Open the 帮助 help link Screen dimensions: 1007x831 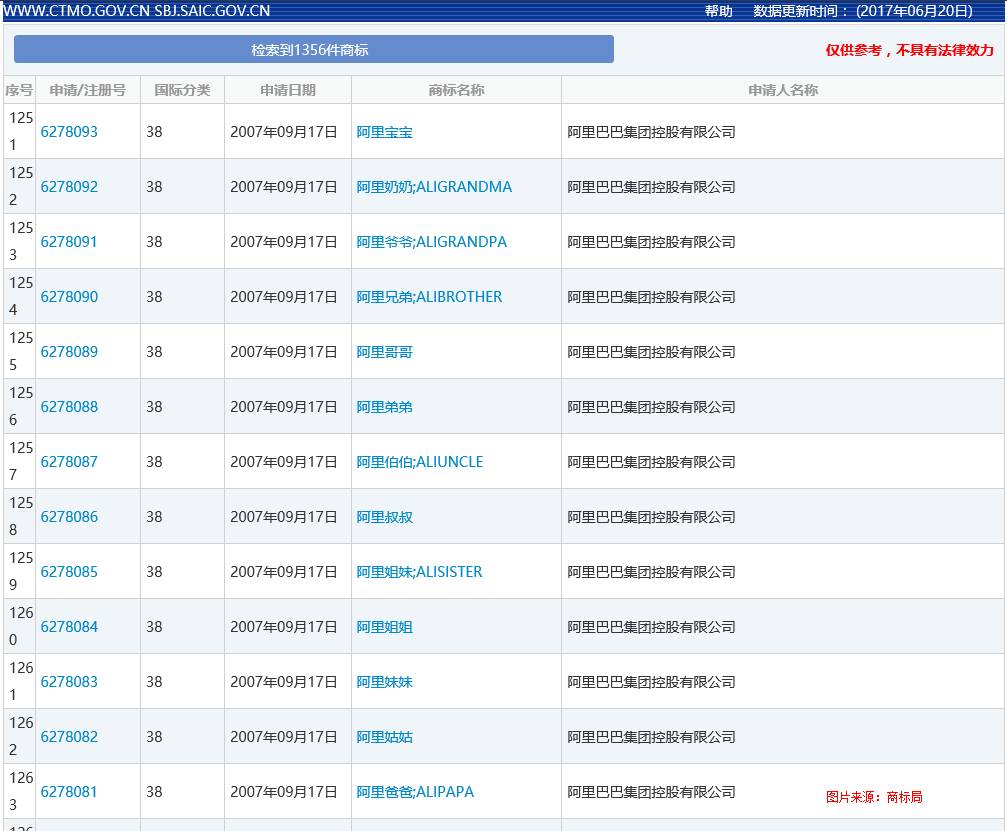coord(718,11)
